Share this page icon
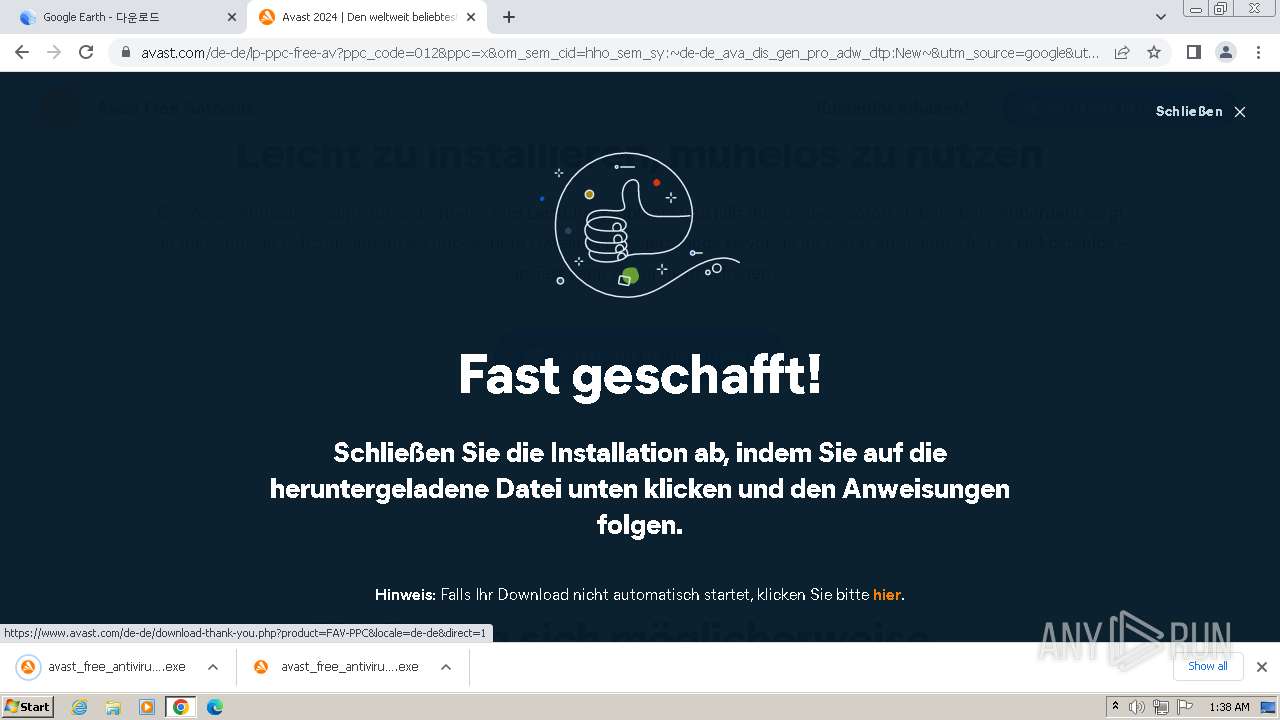Viewport: 1280px width, 720px height. pyautogui.click(x=1122, y=52)
